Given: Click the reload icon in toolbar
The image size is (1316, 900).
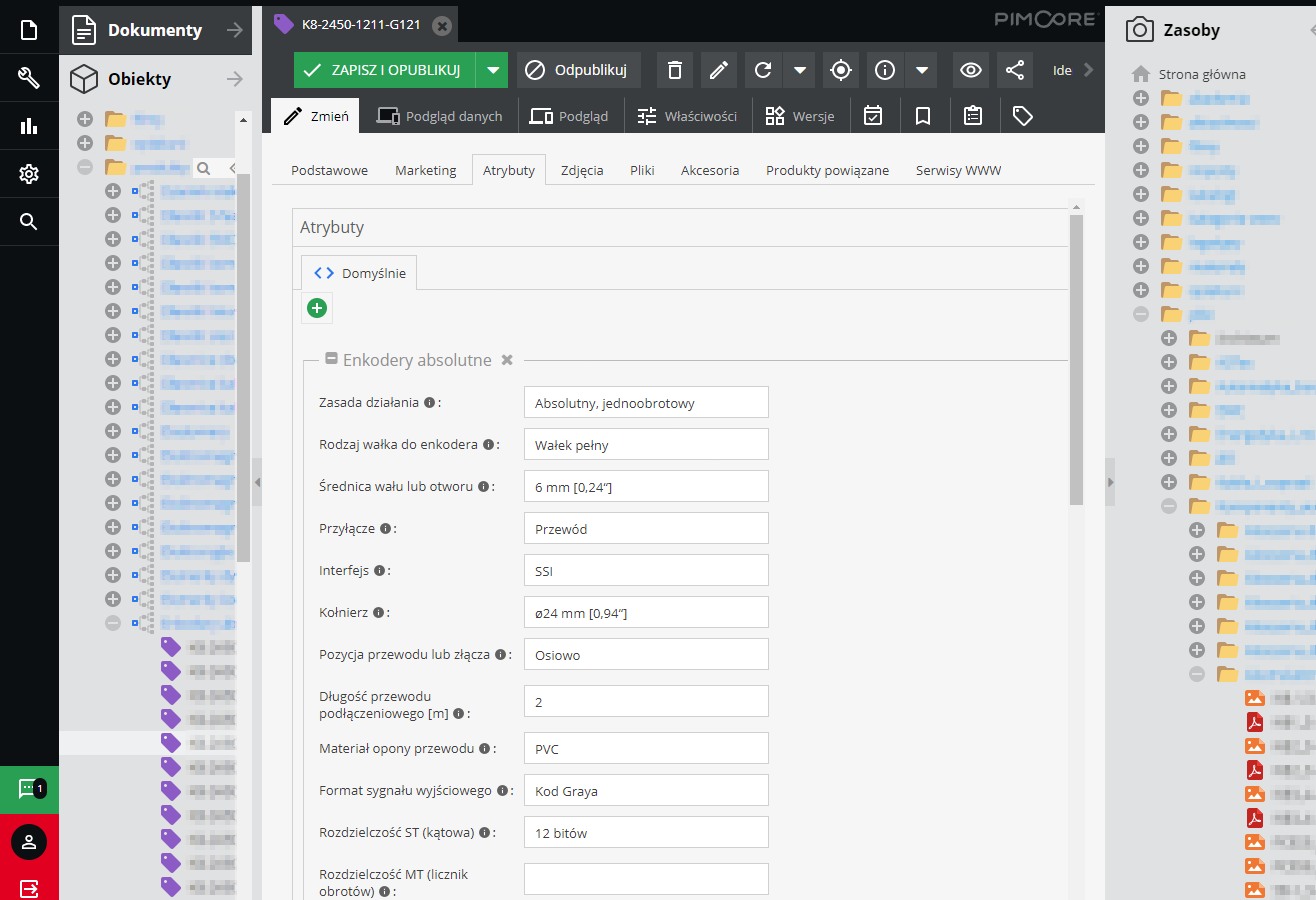Looking at the screenshot, I should click(763, 70).
